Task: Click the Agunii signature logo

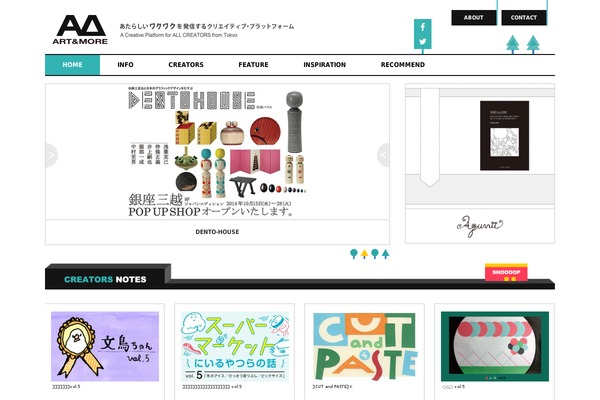Action: click(x=480, y=226)
